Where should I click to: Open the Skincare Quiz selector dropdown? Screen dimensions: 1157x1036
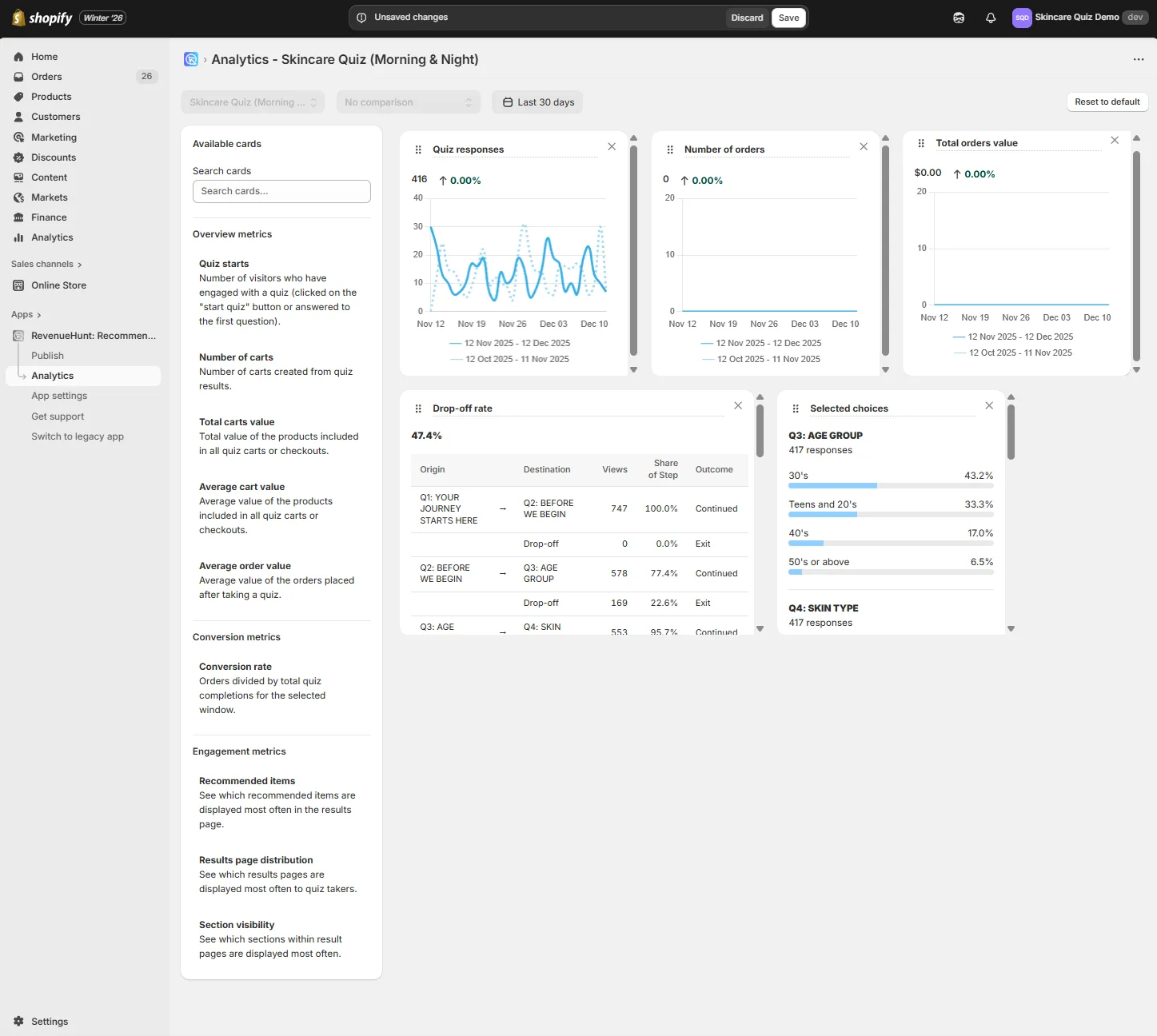253,102
